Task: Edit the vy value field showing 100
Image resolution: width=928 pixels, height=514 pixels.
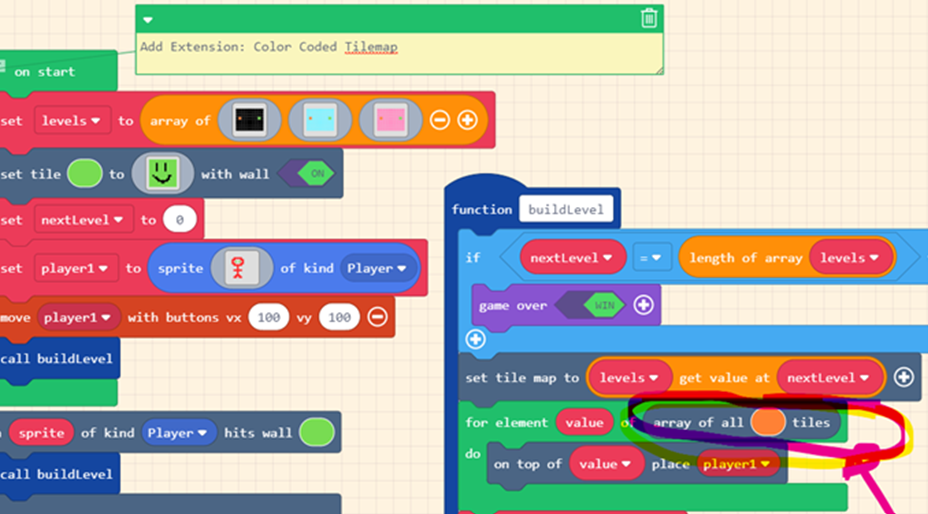Action: point(339,317)
